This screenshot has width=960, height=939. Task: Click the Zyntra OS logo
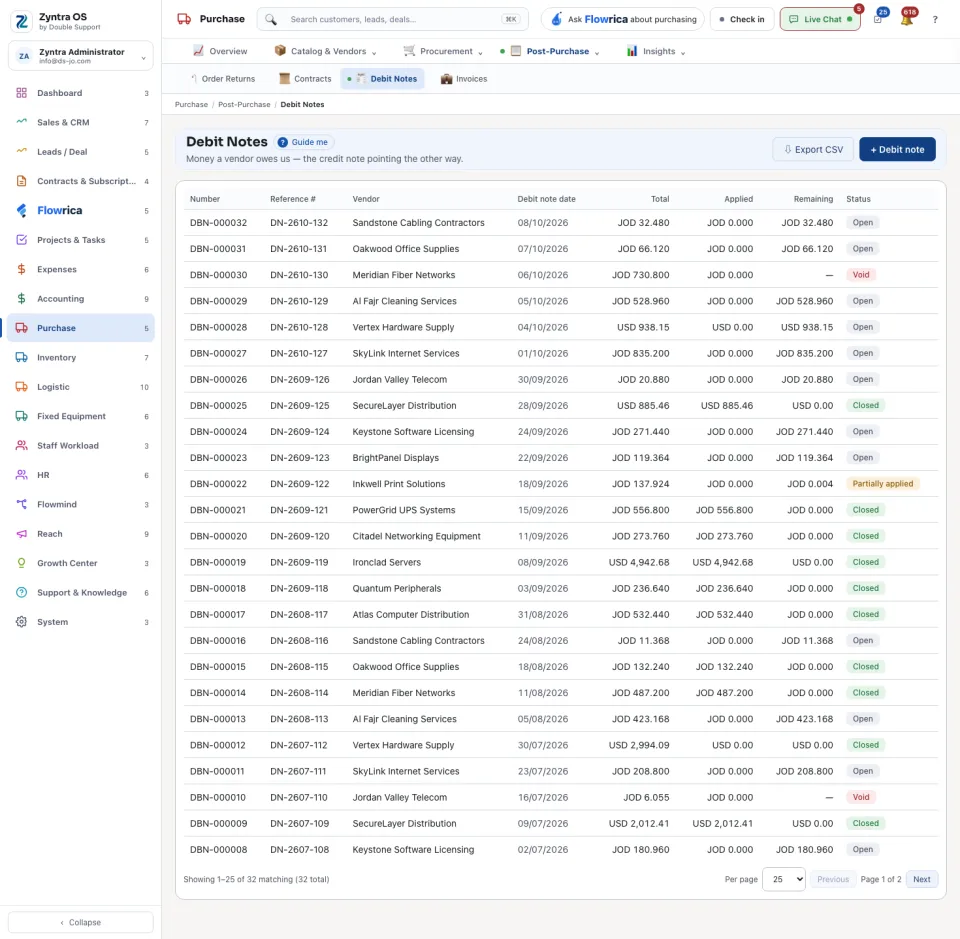[21, 21]
